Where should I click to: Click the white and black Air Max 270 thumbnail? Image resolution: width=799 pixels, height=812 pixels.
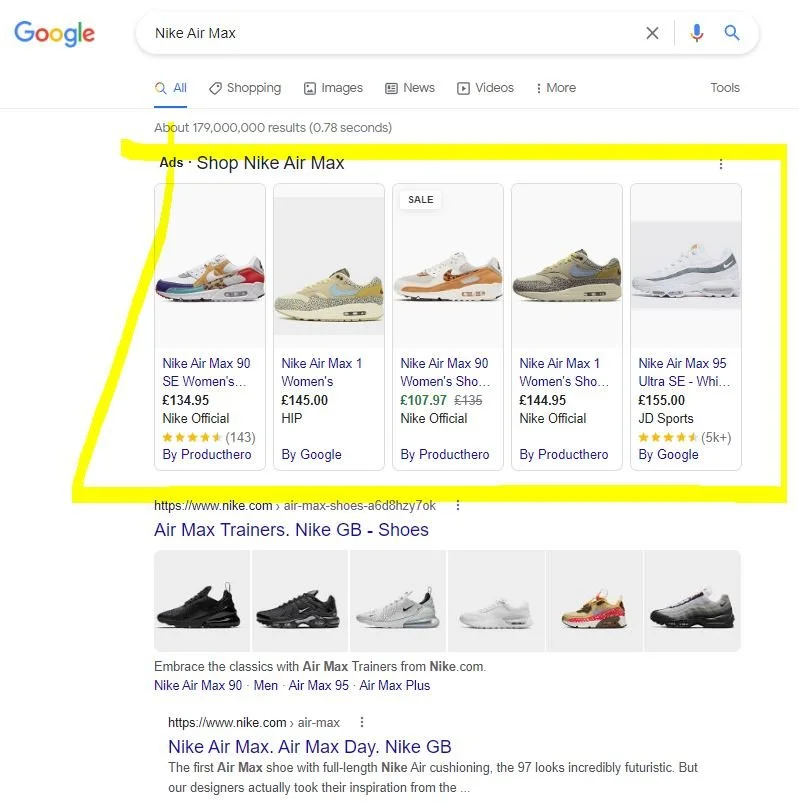[x=398, y=601]
